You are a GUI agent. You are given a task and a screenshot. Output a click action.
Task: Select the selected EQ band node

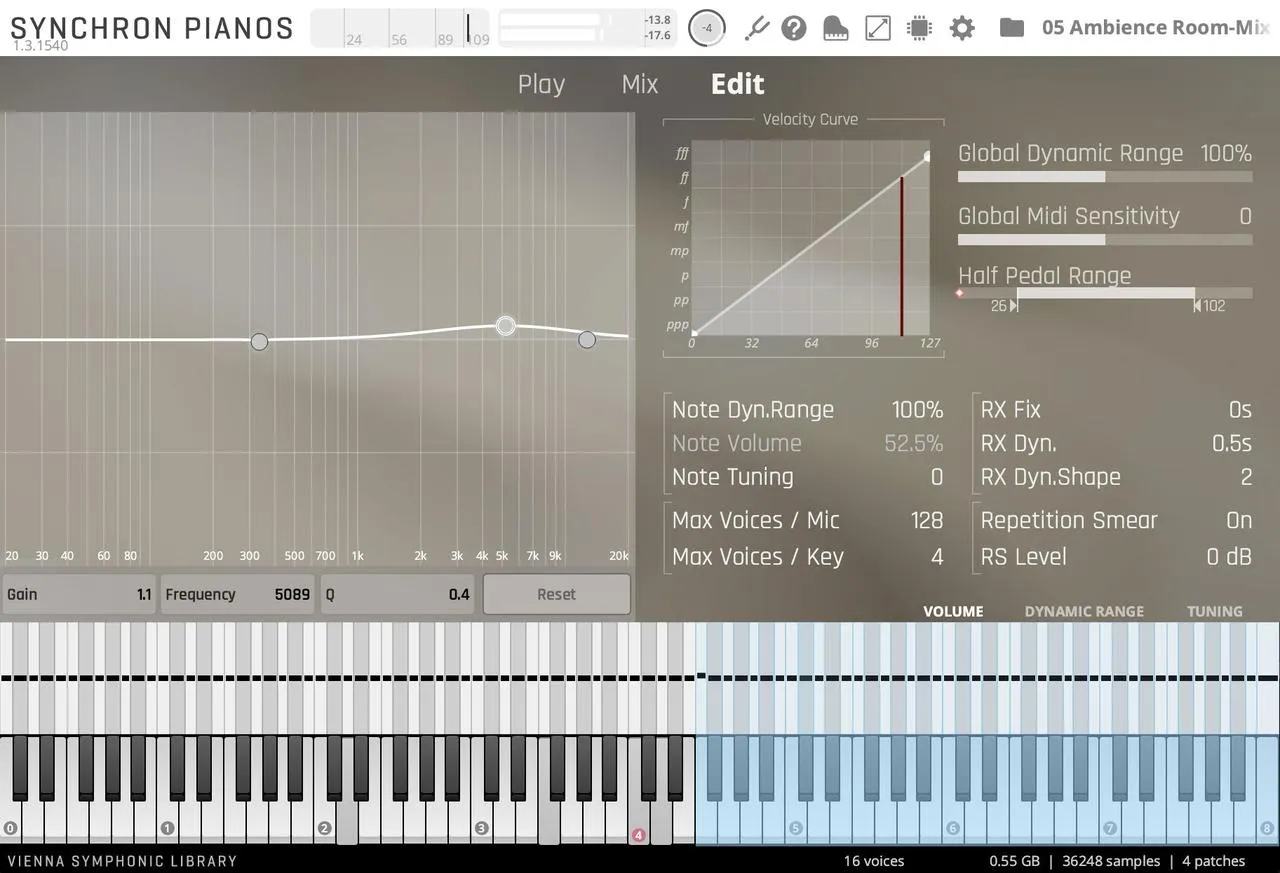506,325
